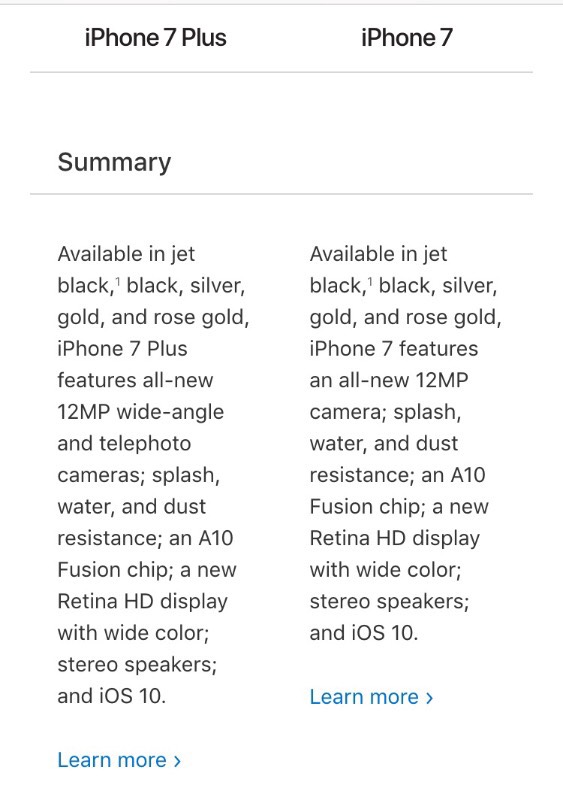Click chevron arrow beside iPhone 7 Plus Learn more

[x=177, y=761]
